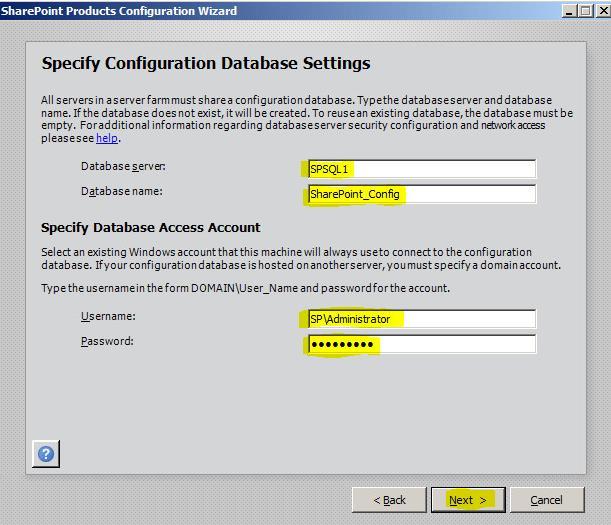Select the Database name field

422,194
